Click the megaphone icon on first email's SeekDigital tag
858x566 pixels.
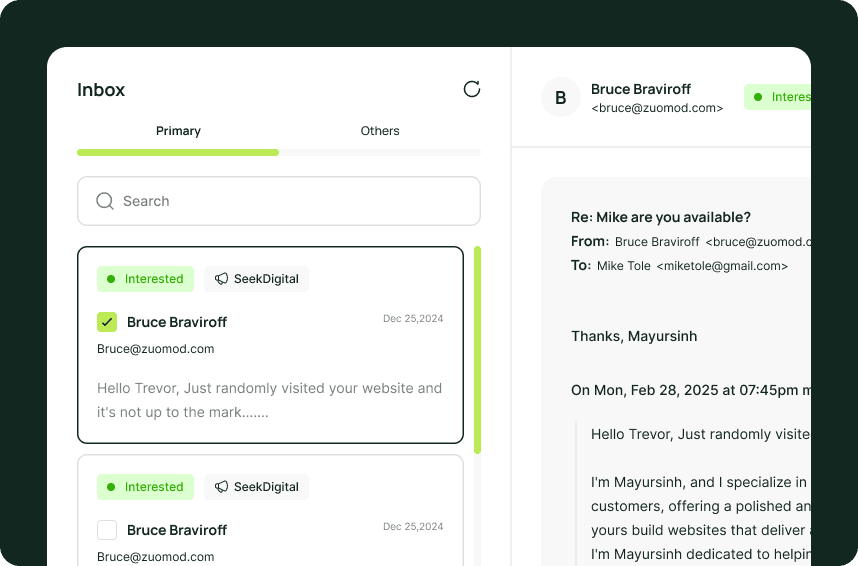[x=221, y=279]
